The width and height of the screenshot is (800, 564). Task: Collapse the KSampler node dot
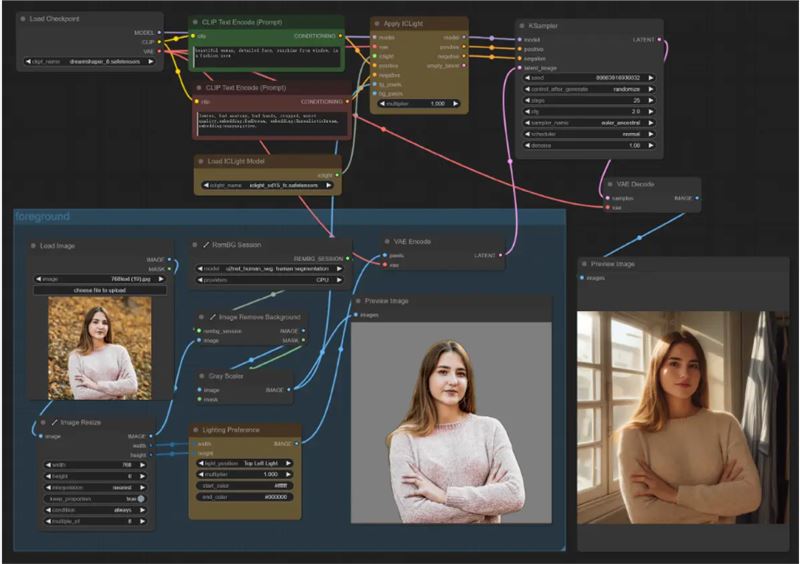coord(522,26)
